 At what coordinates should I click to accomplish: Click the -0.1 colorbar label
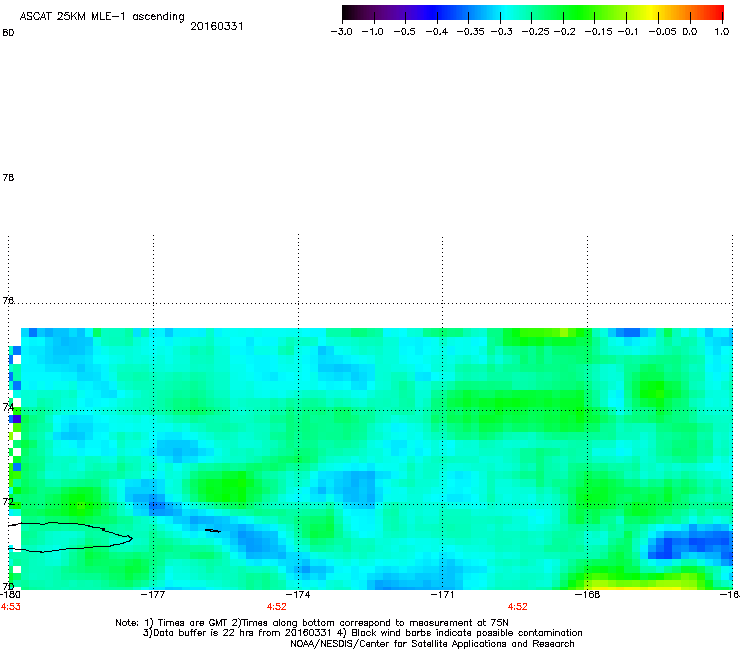[x=628, y=32]
